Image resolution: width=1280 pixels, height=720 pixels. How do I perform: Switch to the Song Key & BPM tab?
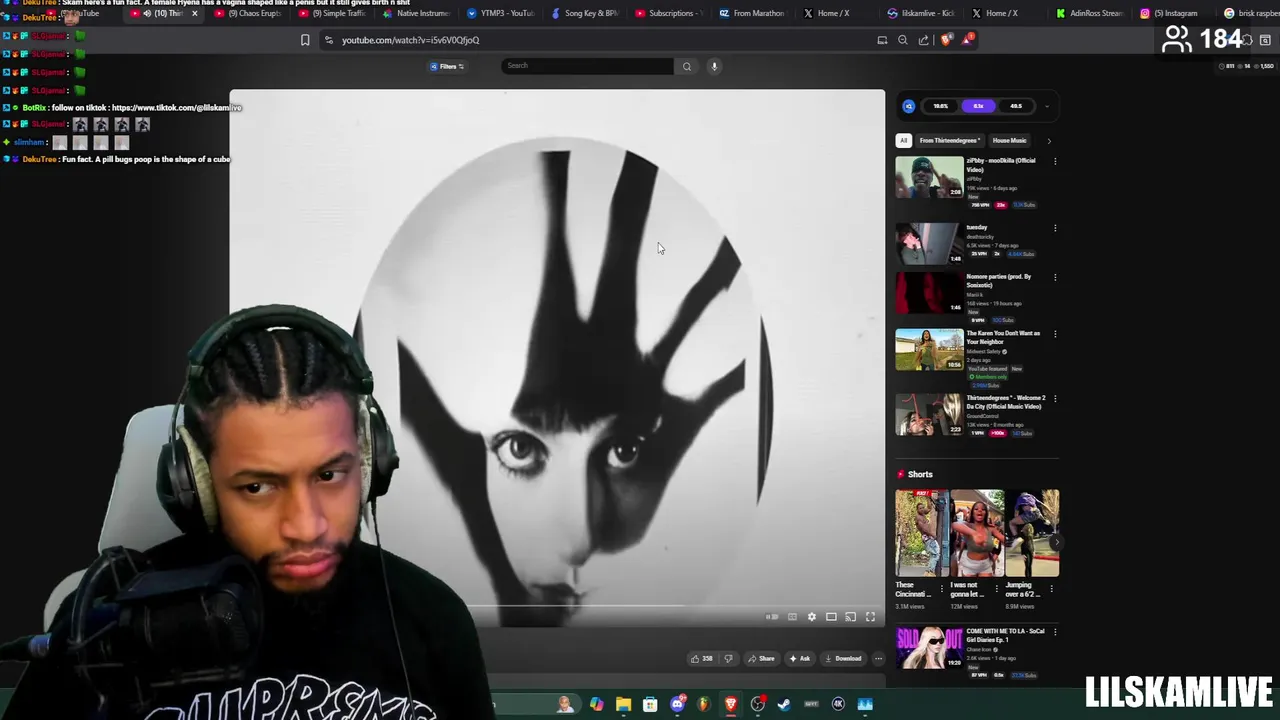pos(585,13)
